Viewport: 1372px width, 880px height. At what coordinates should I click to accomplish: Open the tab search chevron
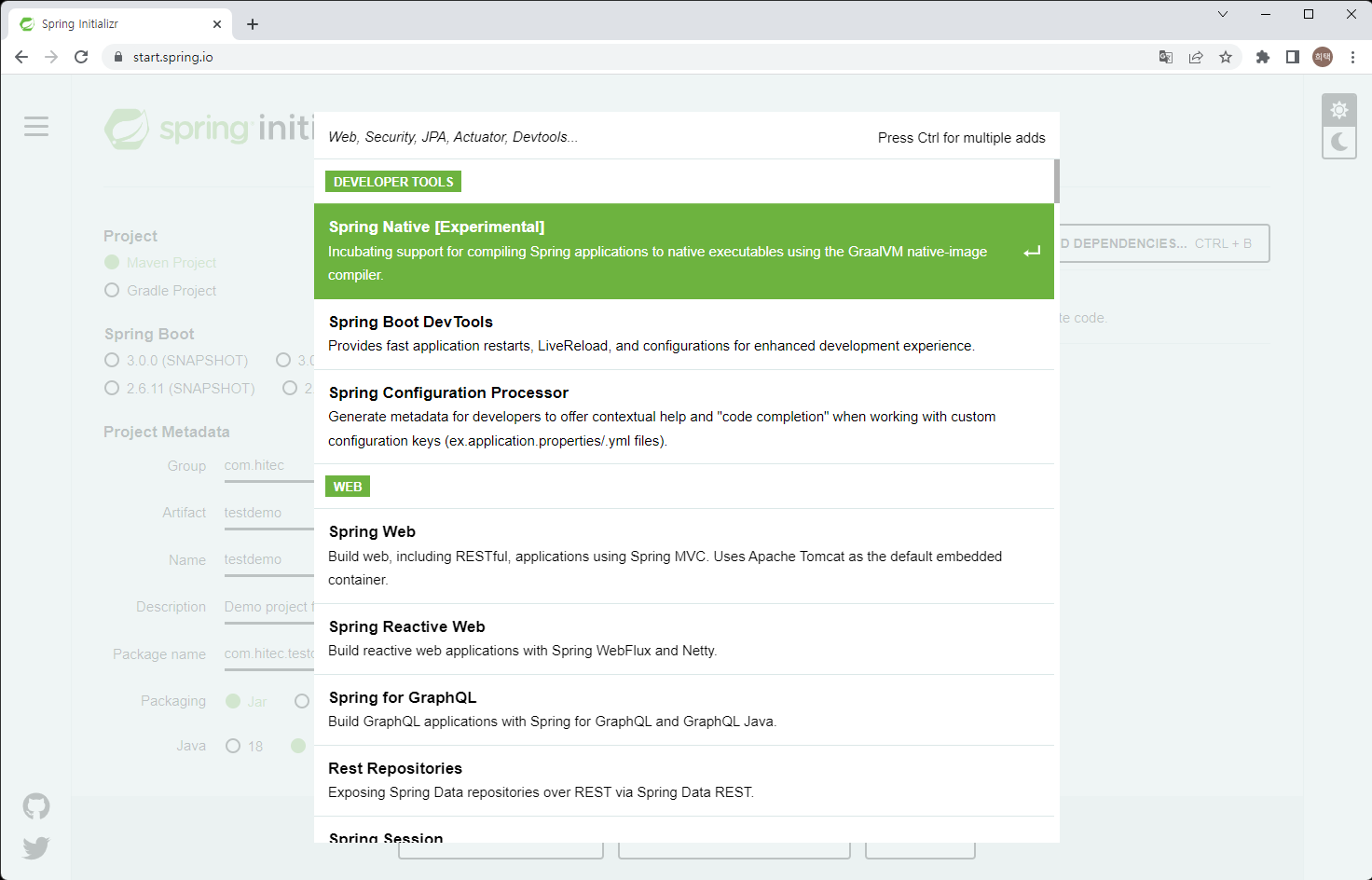pyautogui.click(x=1223, y=14)
